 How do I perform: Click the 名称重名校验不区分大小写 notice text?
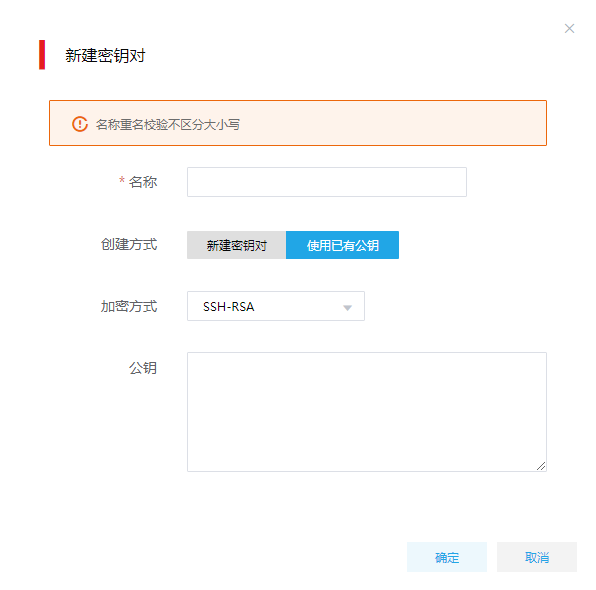pyautogui.click(x=168, y=125)
